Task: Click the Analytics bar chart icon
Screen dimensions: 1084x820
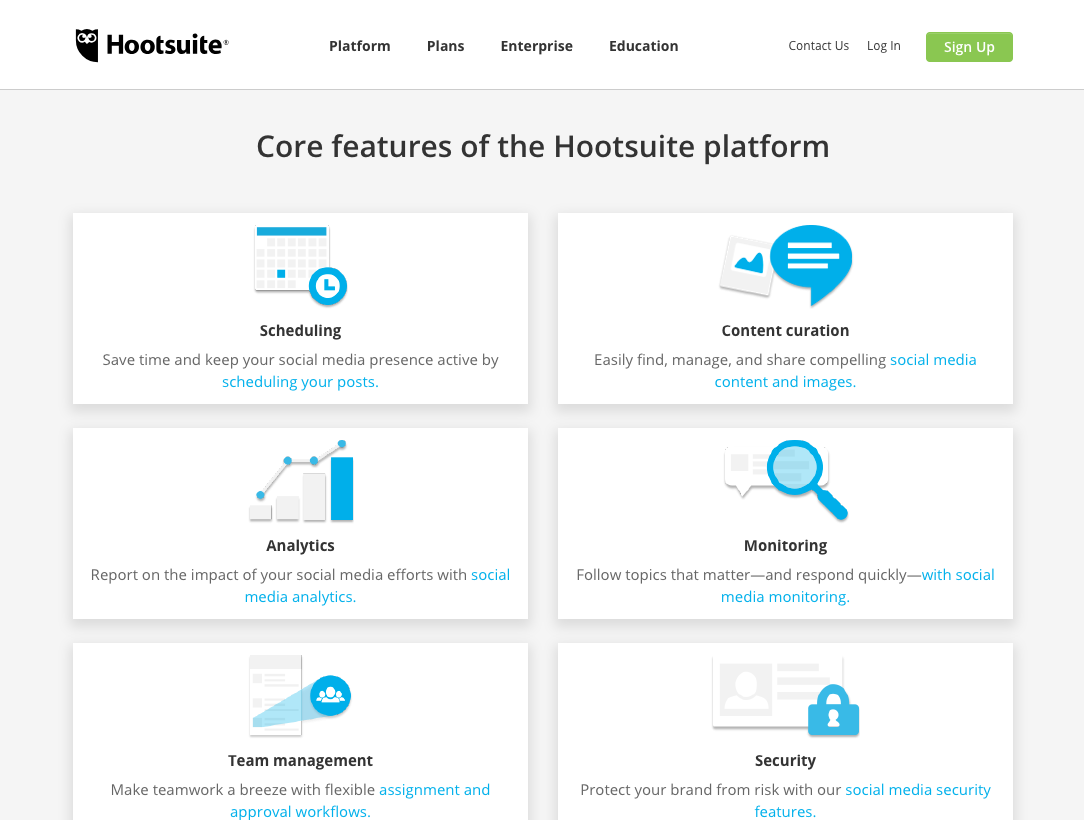Action: 301,480
